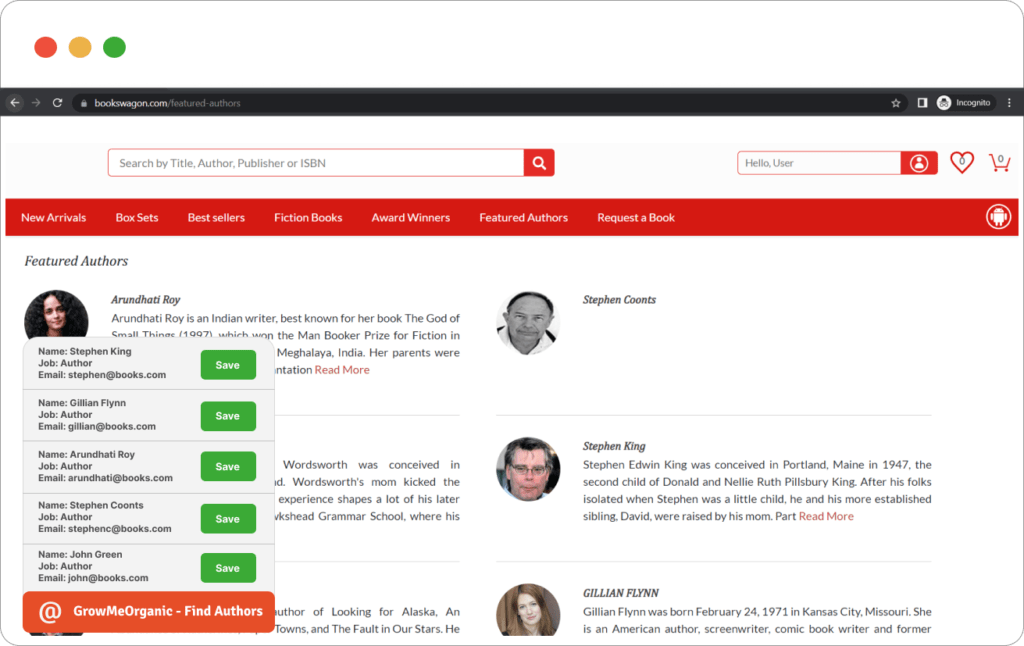
Task: Click Gillian Flynn's portrait photo
Action: point(528,610)
